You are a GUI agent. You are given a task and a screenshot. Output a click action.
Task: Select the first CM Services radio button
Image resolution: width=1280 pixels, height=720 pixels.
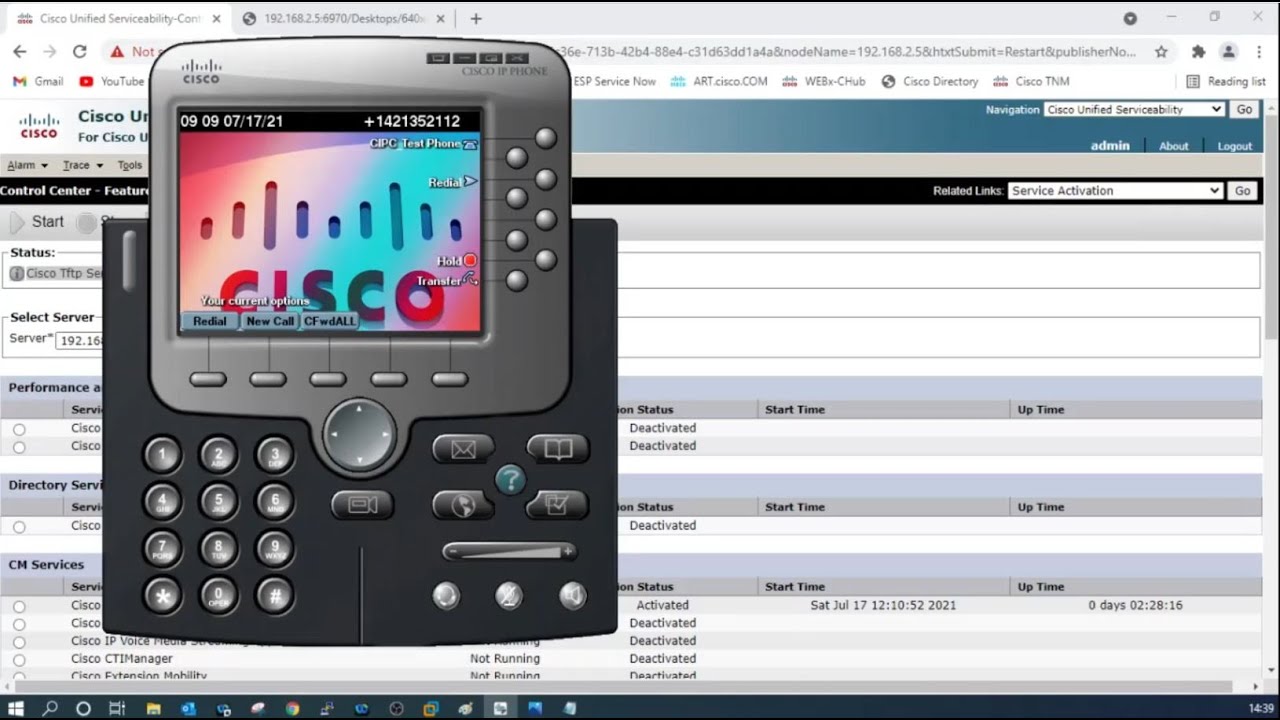19,606
